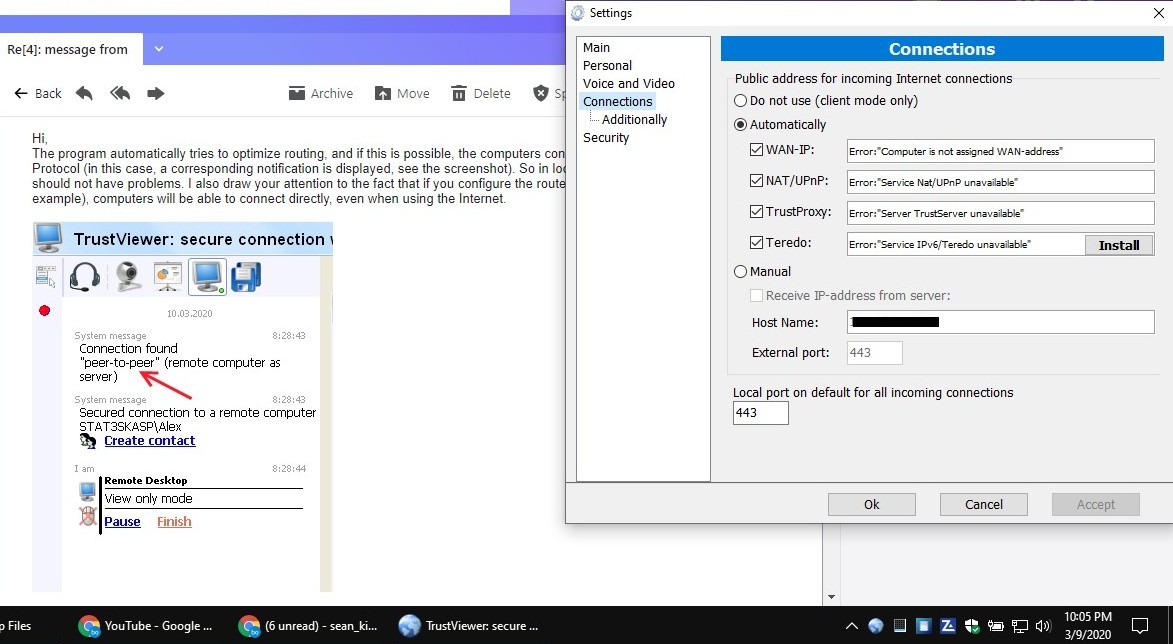Screen dimensions: 1173x644
Task: Select the Manual radio option
Action: click(x=762, y=272)
